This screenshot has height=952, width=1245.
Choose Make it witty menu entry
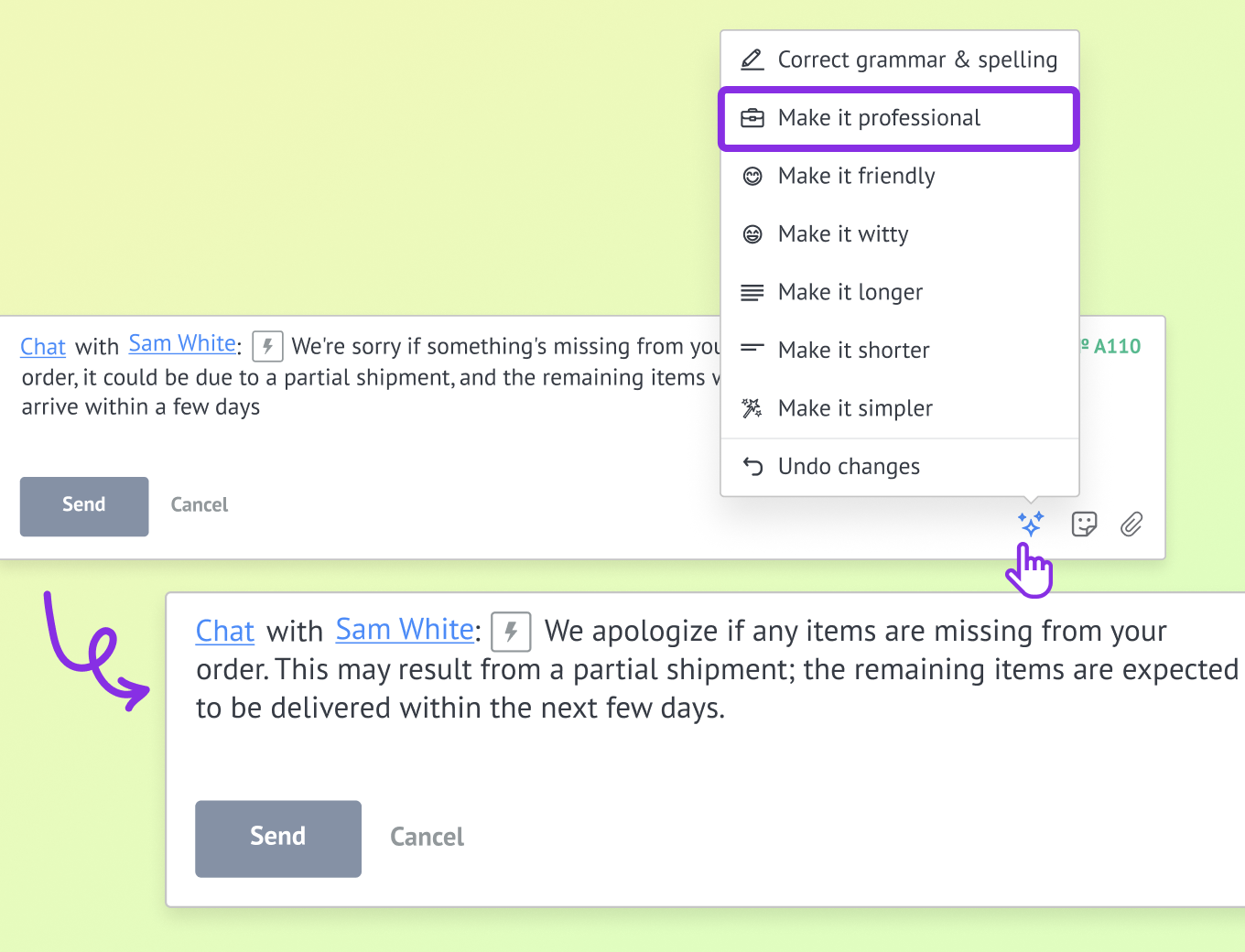pyautogui.click(x=900, y=234)
